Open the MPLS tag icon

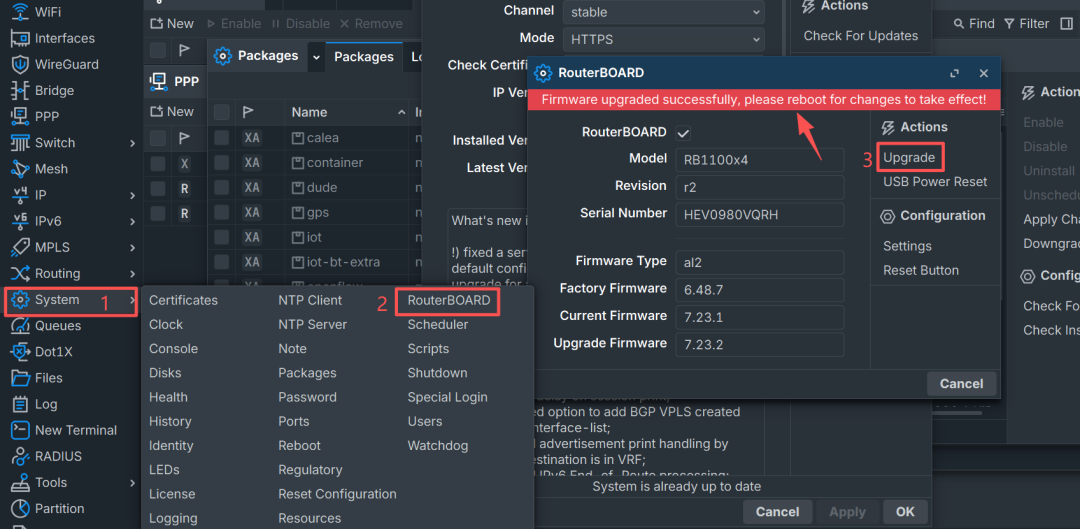21,247
